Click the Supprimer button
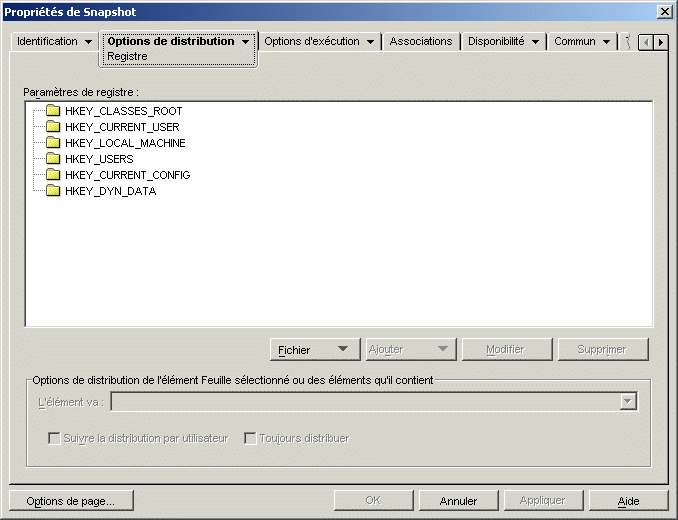 603,349
